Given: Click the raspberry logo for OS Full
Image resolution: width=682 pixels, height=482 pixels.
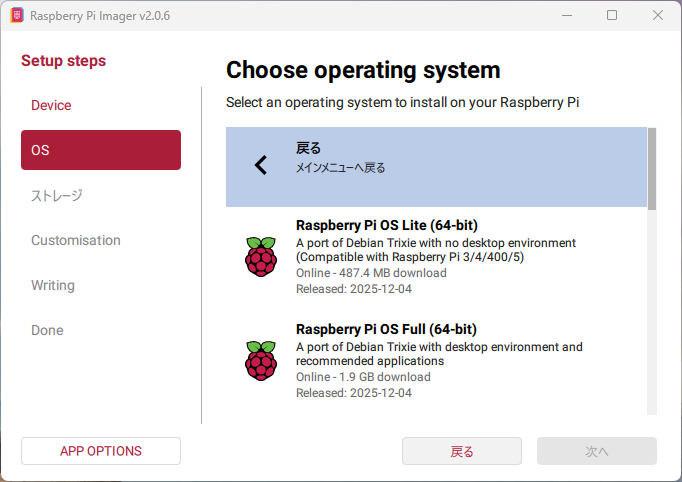Looking at the screenshot, I should pyautogui.click(x=261, y=360).
